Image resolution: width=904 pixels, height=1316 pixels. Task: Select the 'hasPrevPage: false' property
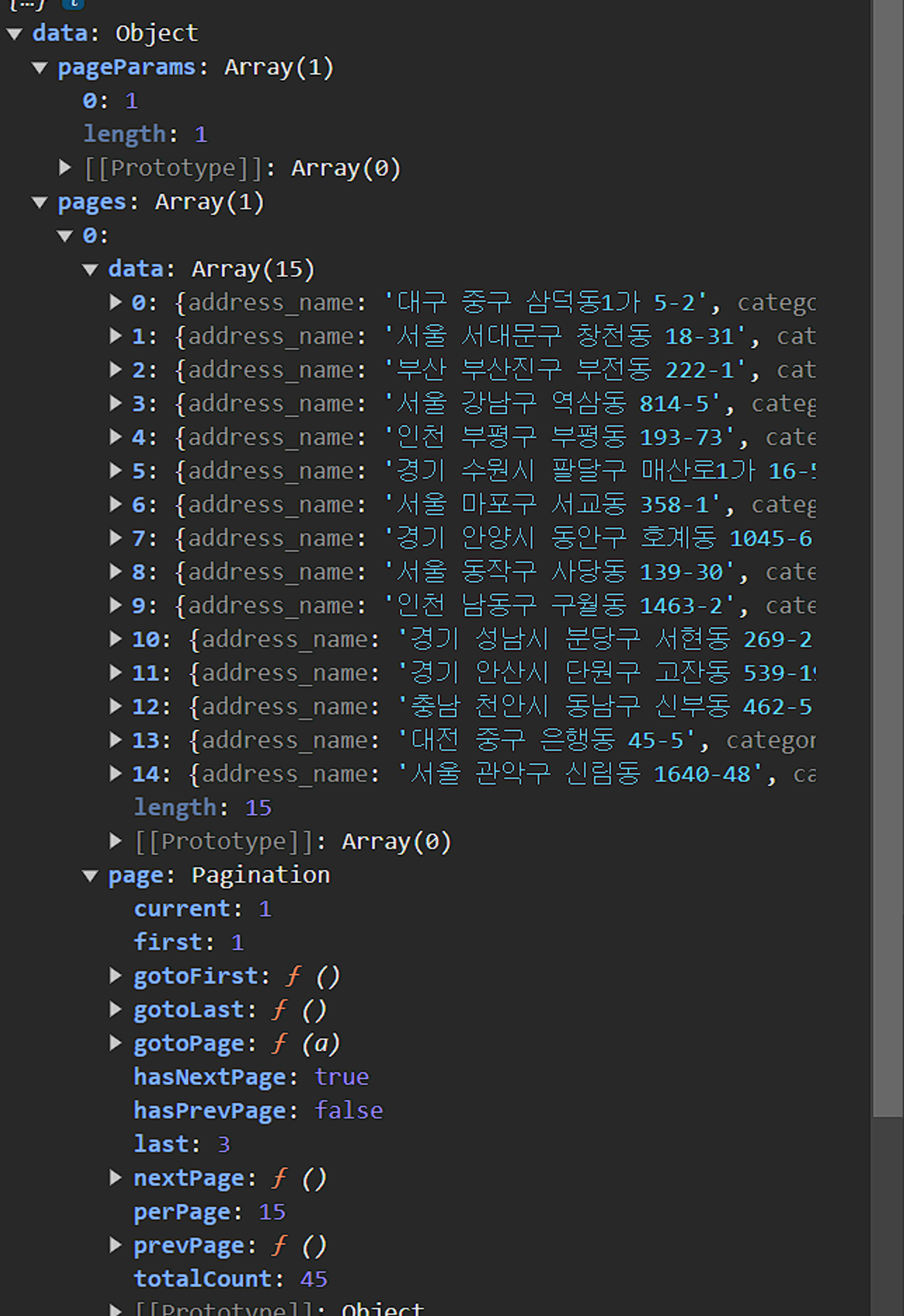click(x=258, y=1111)
